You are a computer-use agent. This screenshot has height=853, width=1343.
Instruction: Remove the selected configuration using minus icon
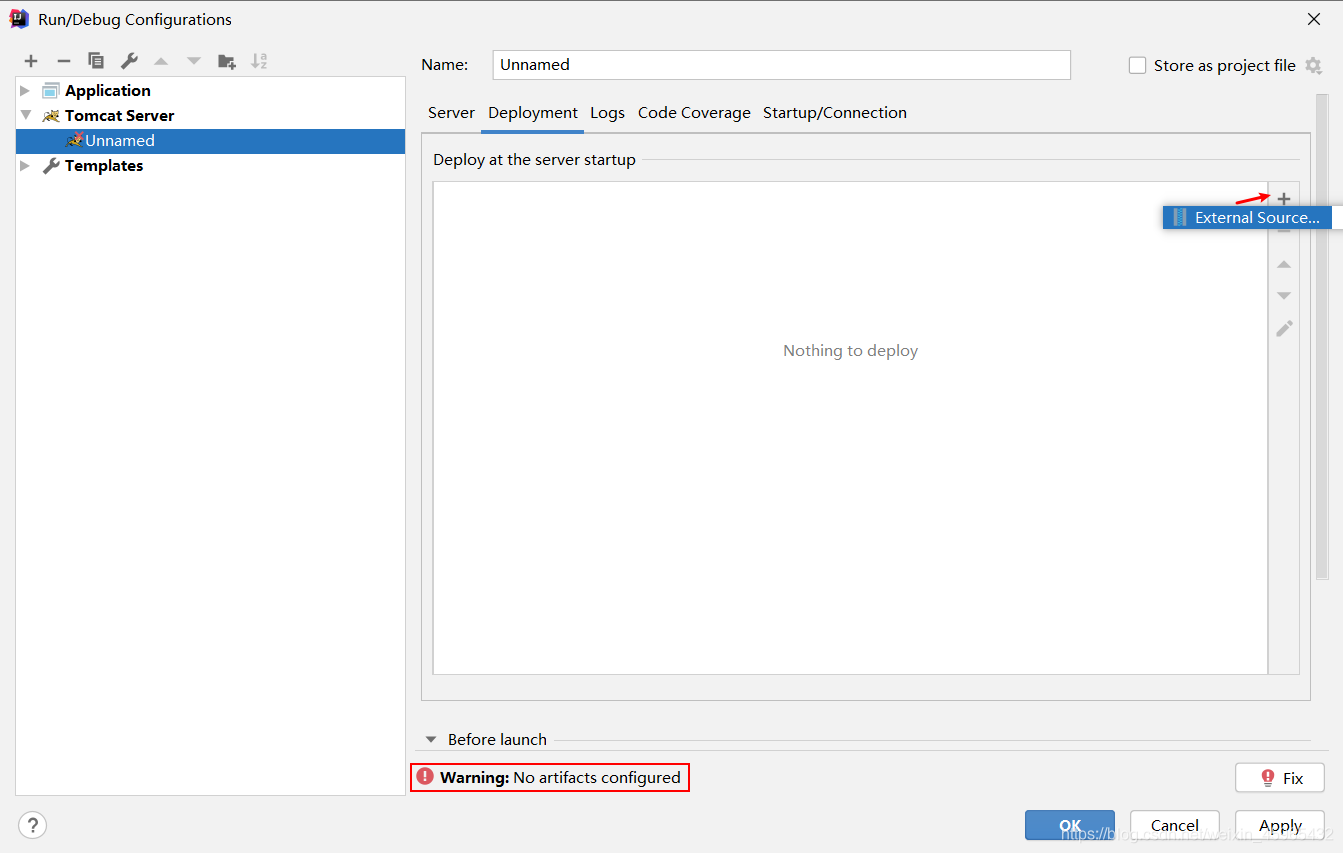(x=62, y=60)
